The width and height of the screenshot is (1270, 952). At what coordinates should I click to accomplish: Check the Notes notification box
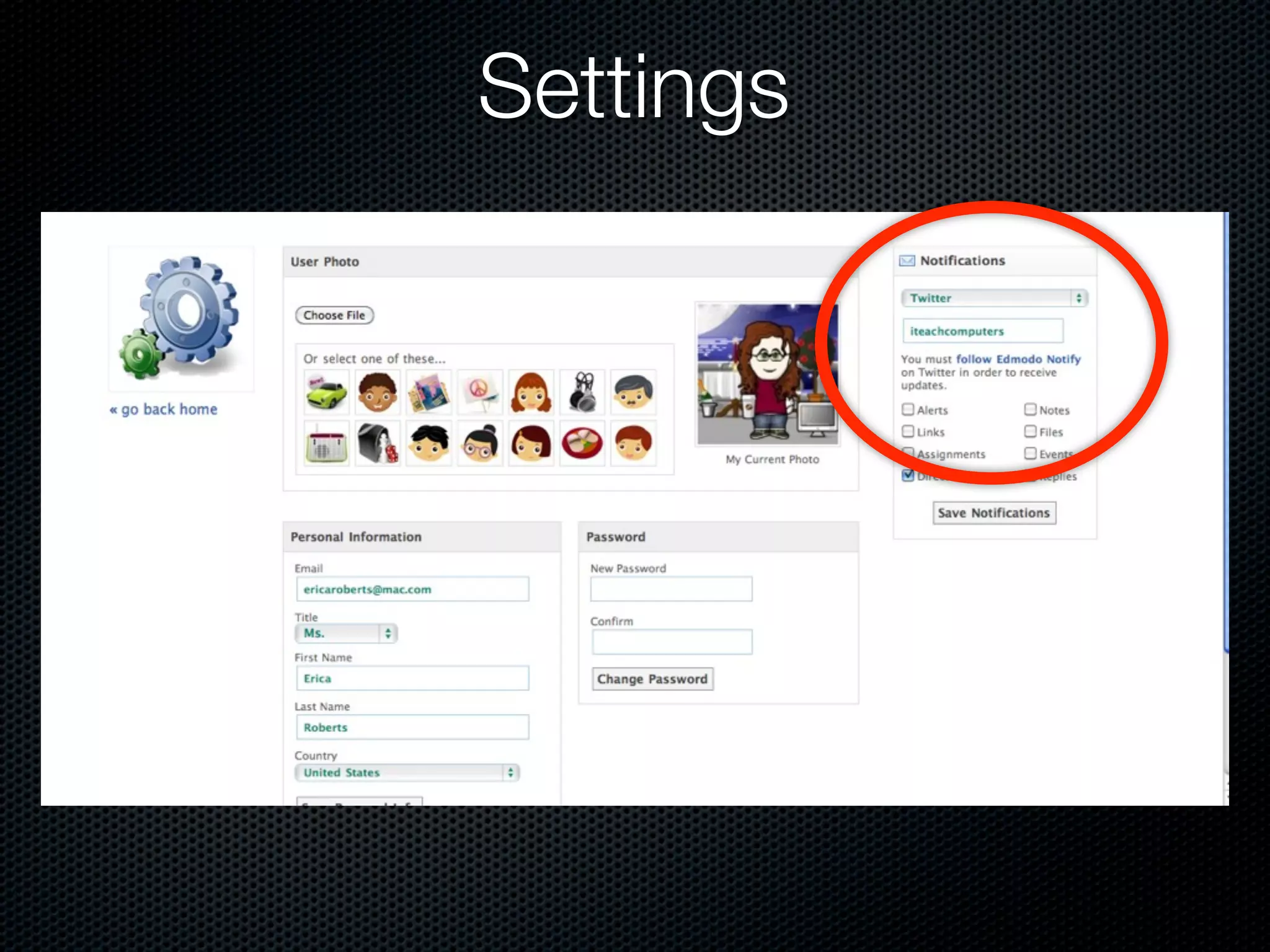click(x=1031, y=410)
